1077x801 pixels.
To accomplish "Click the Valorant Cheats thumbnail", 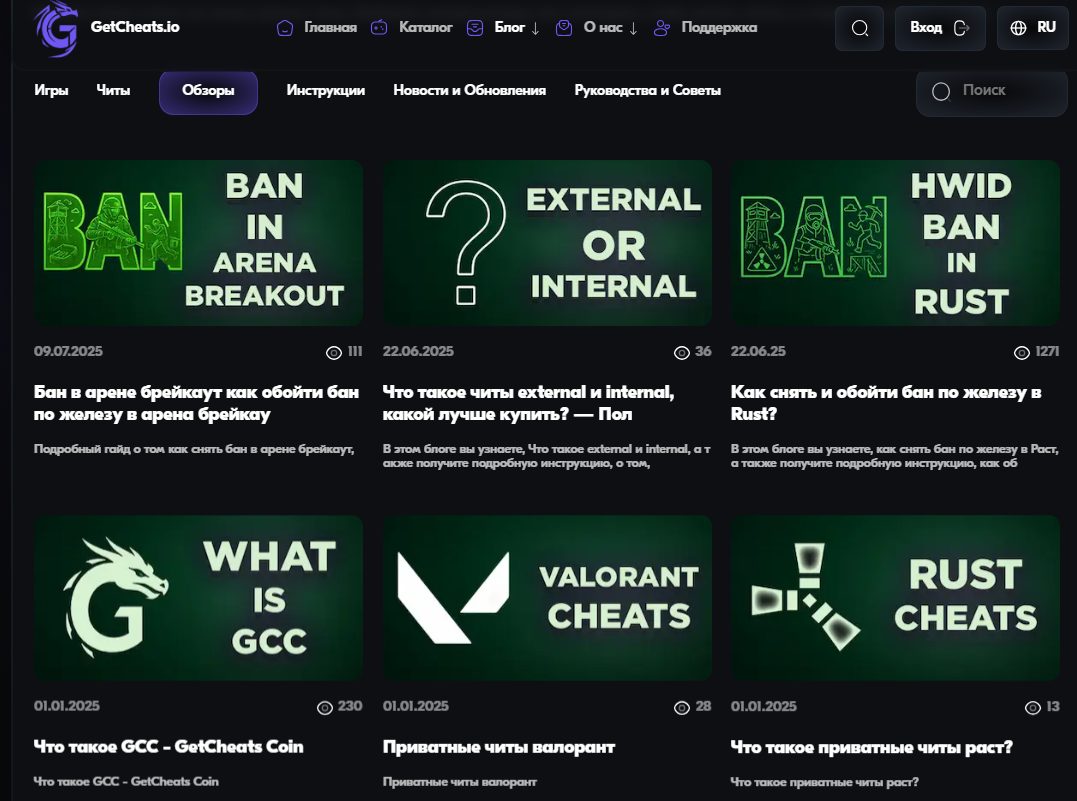I will 547,598.
